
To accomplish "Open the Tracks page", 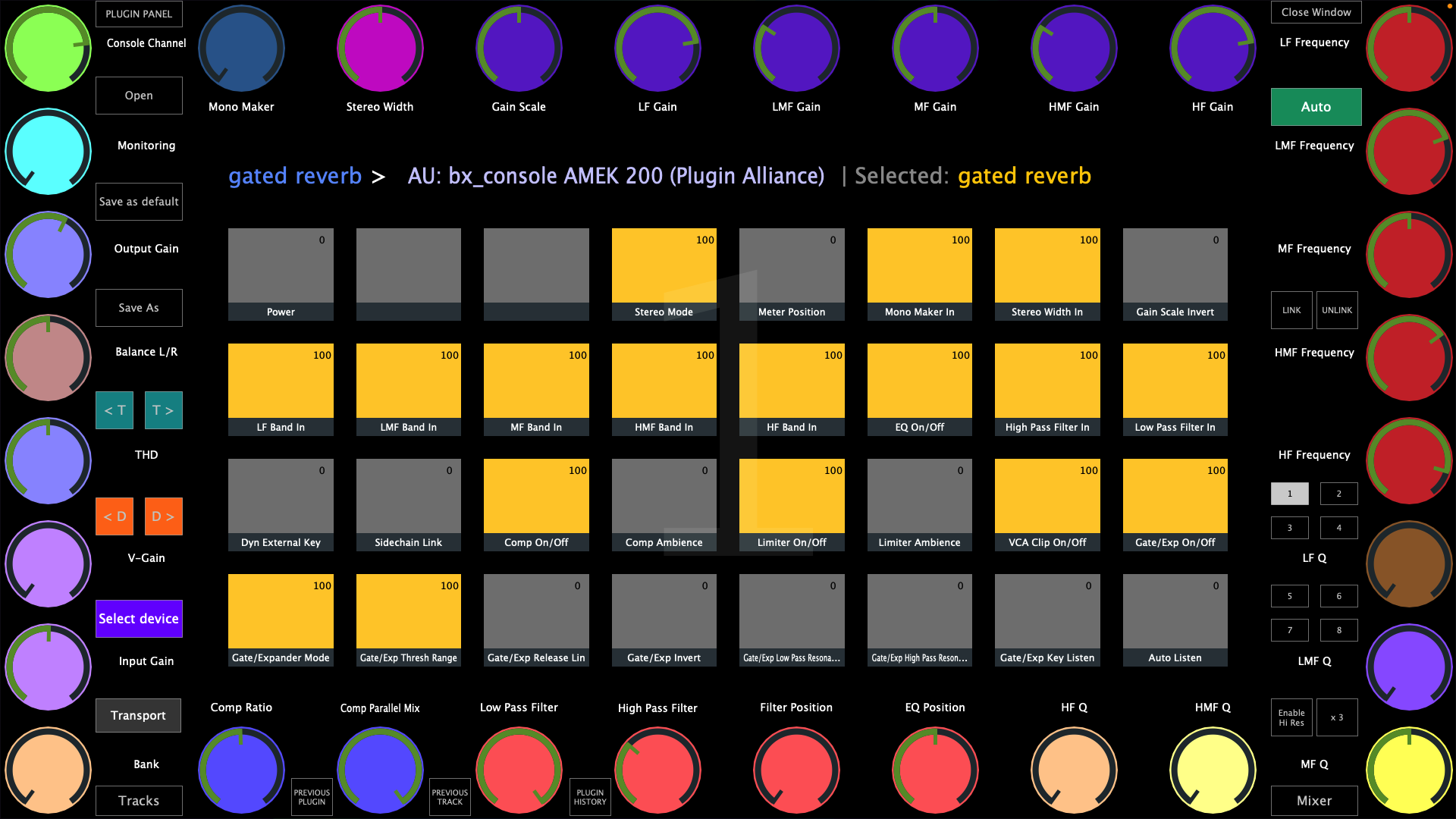I will [x=139, y=801].
